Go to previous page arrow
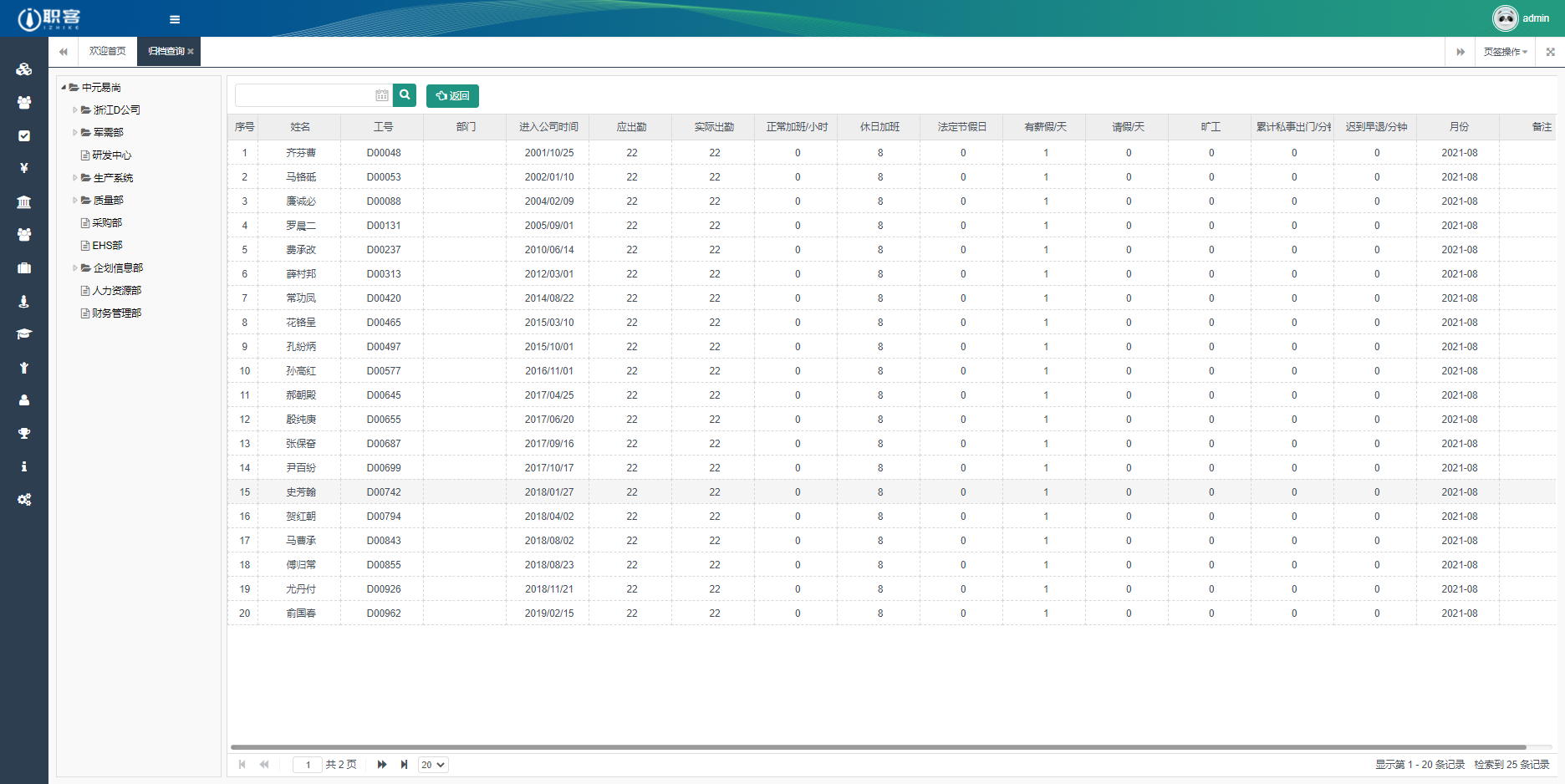This screenshot has width=1565, height=784. [x=264, y=765]
